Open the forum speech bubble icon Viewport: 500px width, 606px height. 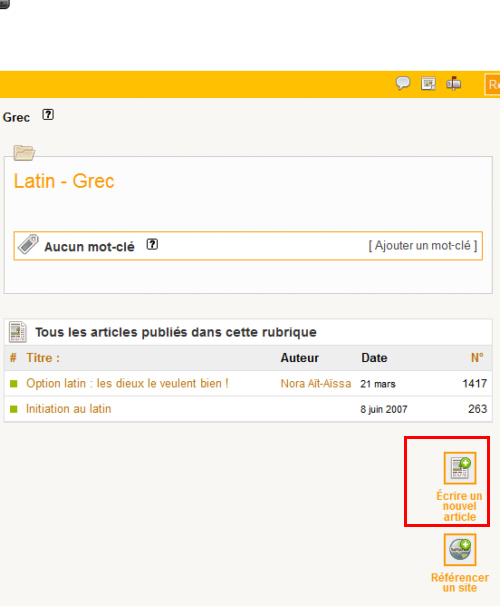[403, 83]
